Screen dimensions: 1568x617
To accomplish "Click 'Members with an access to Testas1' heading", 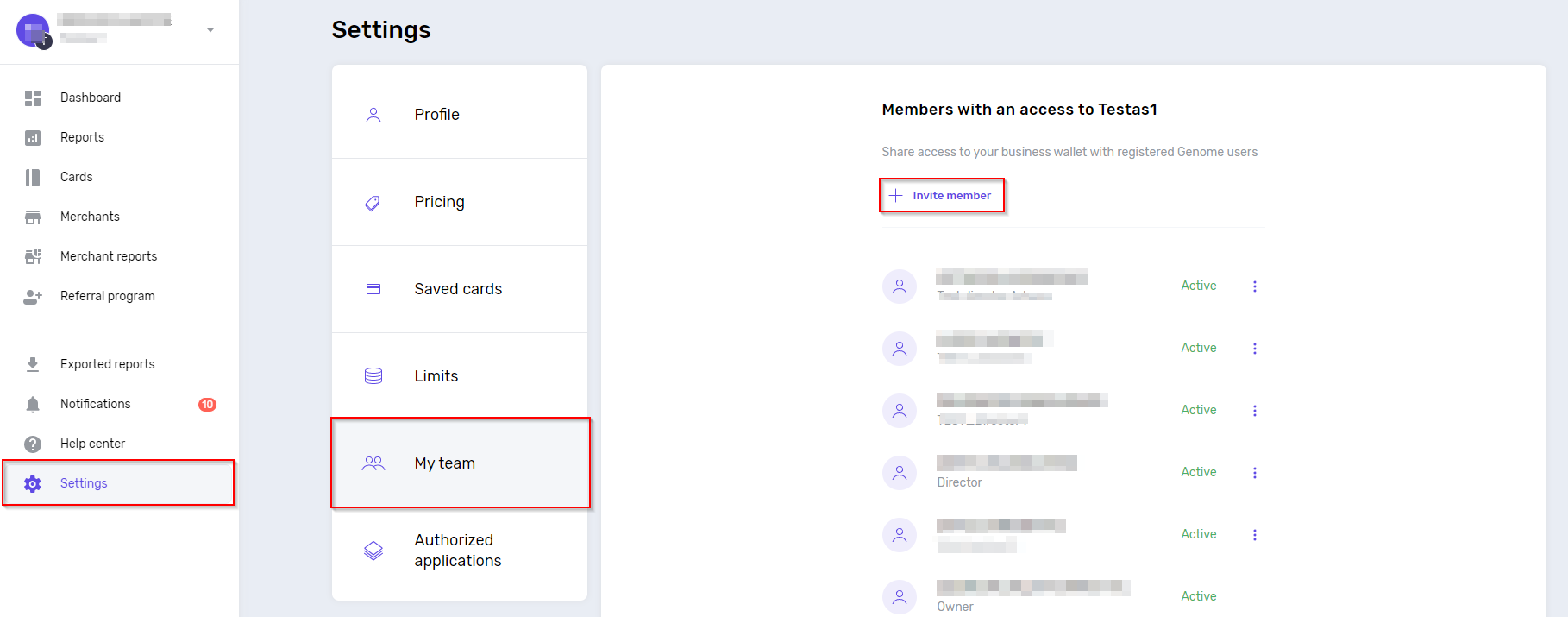I will coord(1019,110).
